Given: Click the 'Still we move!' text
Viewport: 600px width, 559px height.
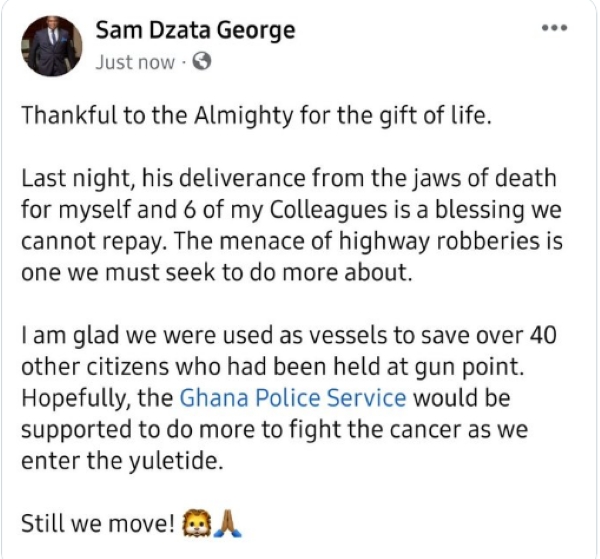Looking at the screenshot, I should 98,523.
